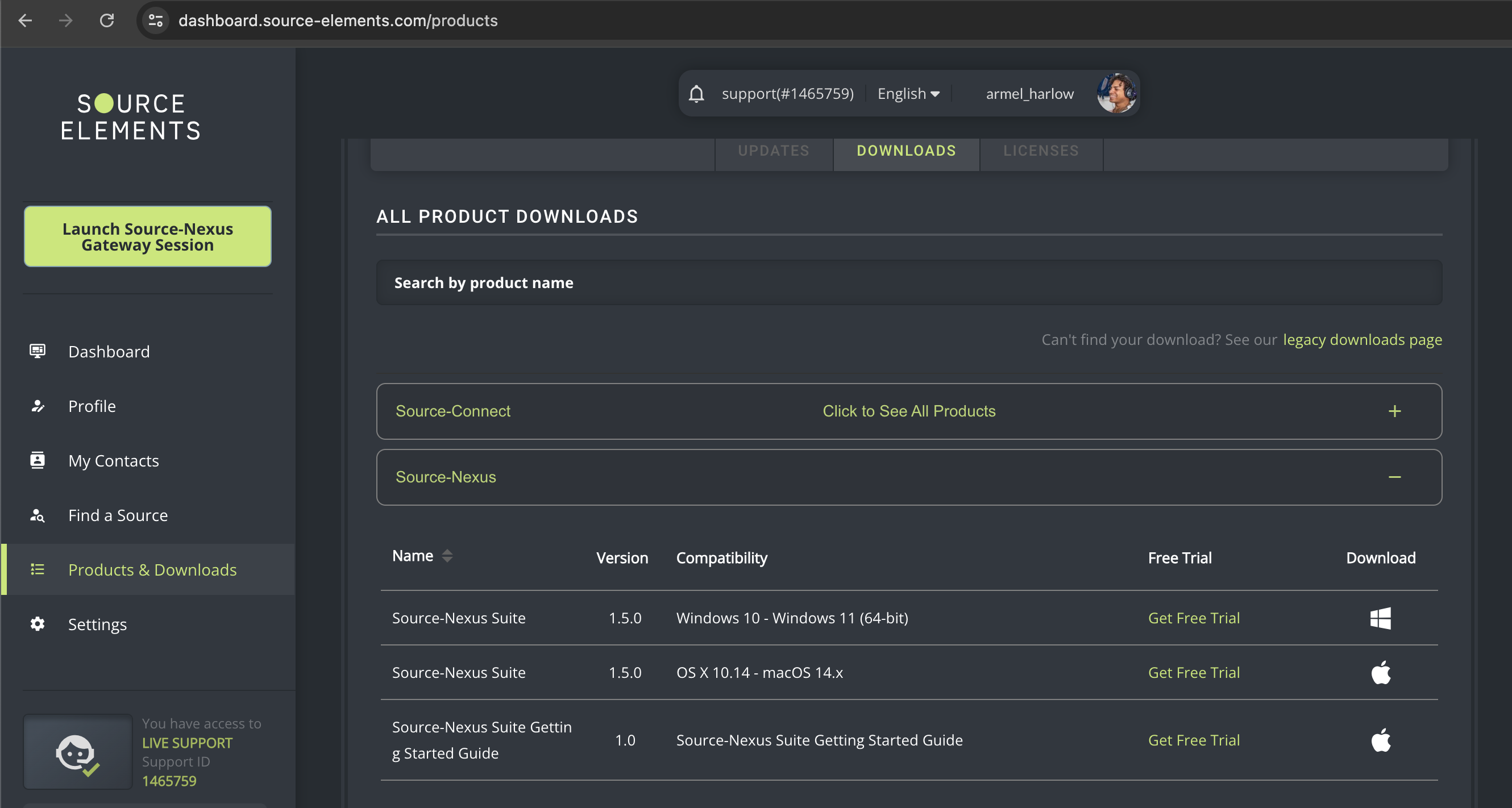This screenshot has height=808, width=1512.
Task: Launch Source-Nexus Gateway Session
Action: [x=147, y=236]
